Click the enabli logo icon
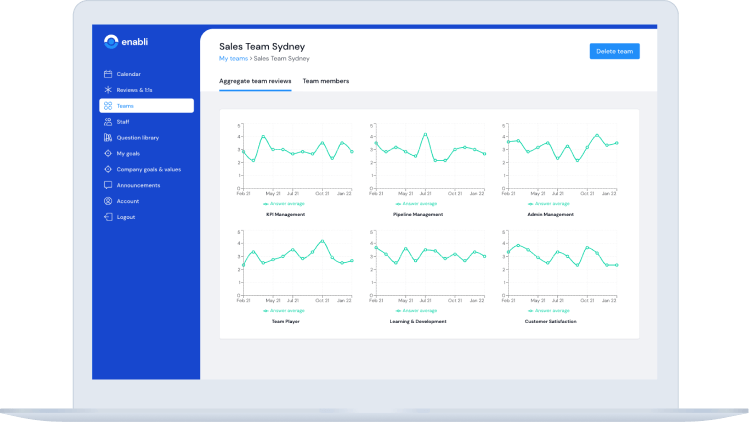This screenshot has height=422, width=749. tap(111, 42)
